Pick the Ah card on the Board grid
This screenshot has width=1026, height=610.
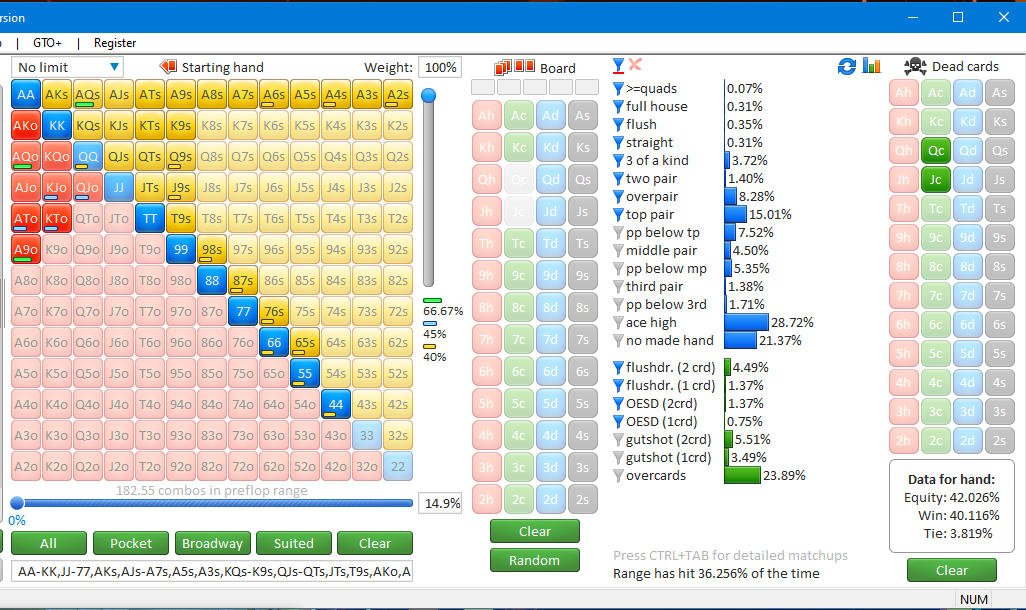tap(486, 116)
